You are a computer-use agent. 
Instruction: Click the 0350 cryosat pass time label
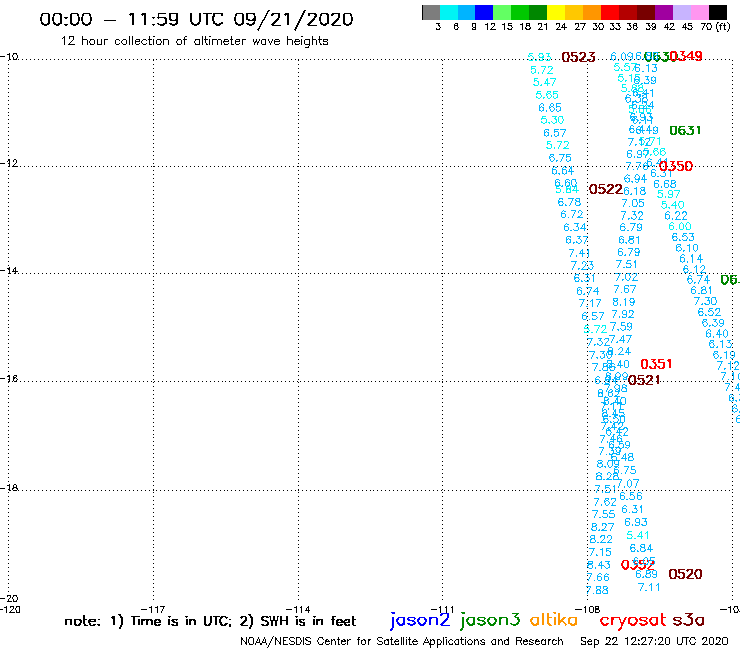point(675,166)
